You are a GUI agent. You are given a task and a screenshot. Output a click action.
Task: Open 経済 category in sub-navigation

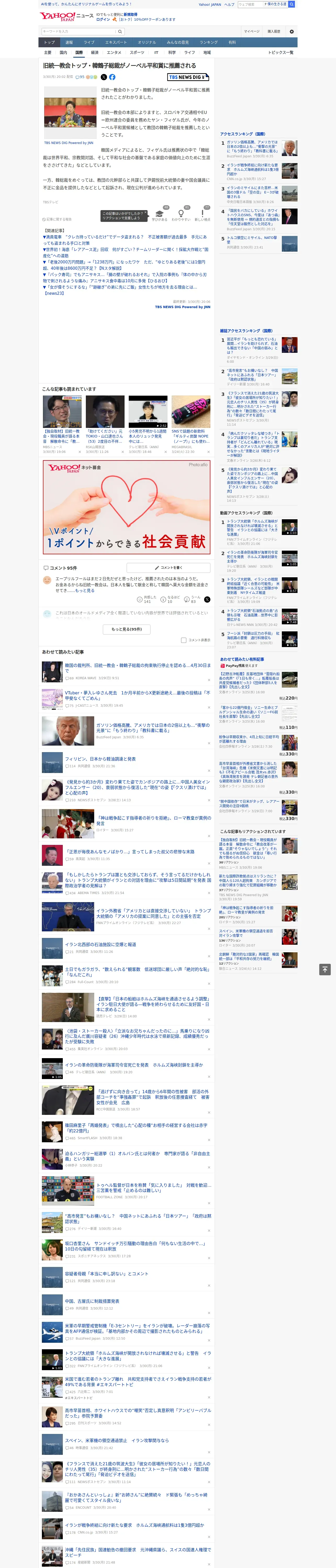[94, 52]
